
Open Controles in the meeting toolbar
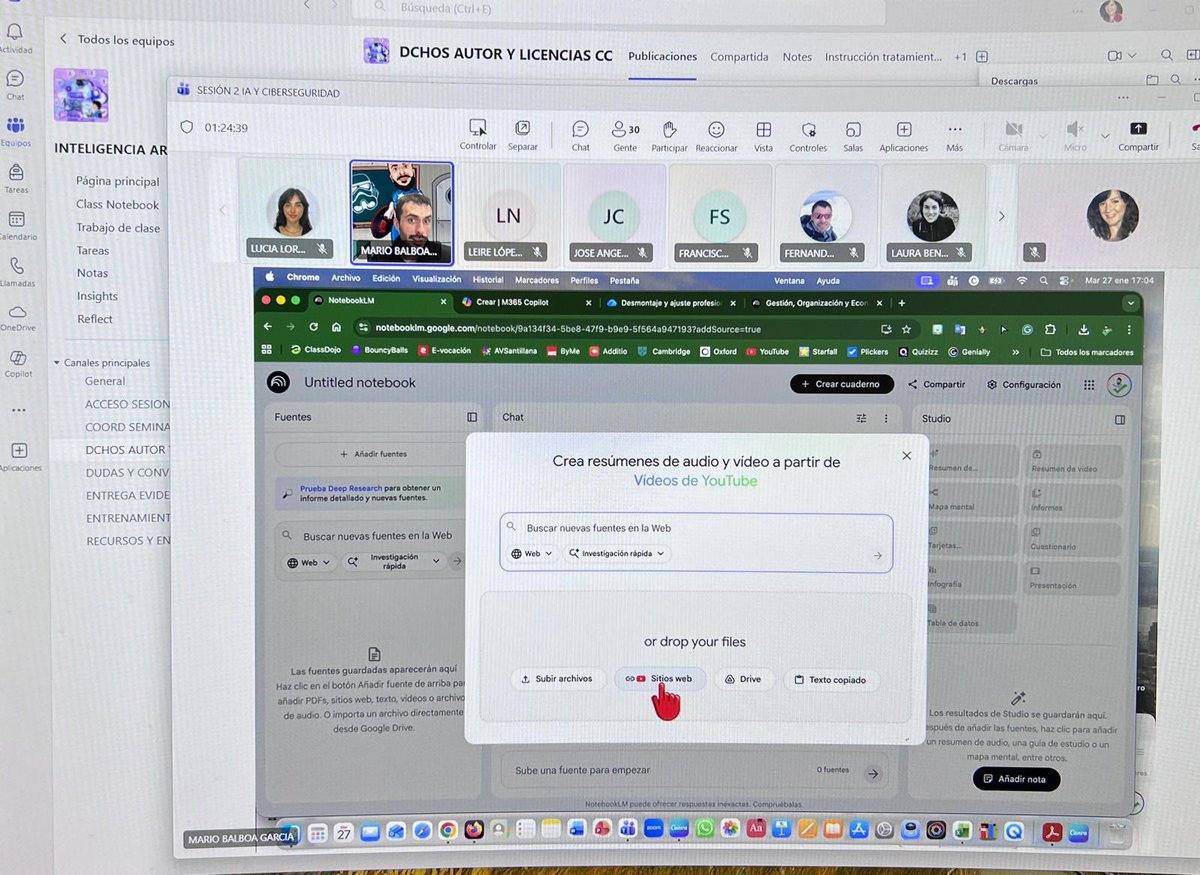tap(808, 136)
